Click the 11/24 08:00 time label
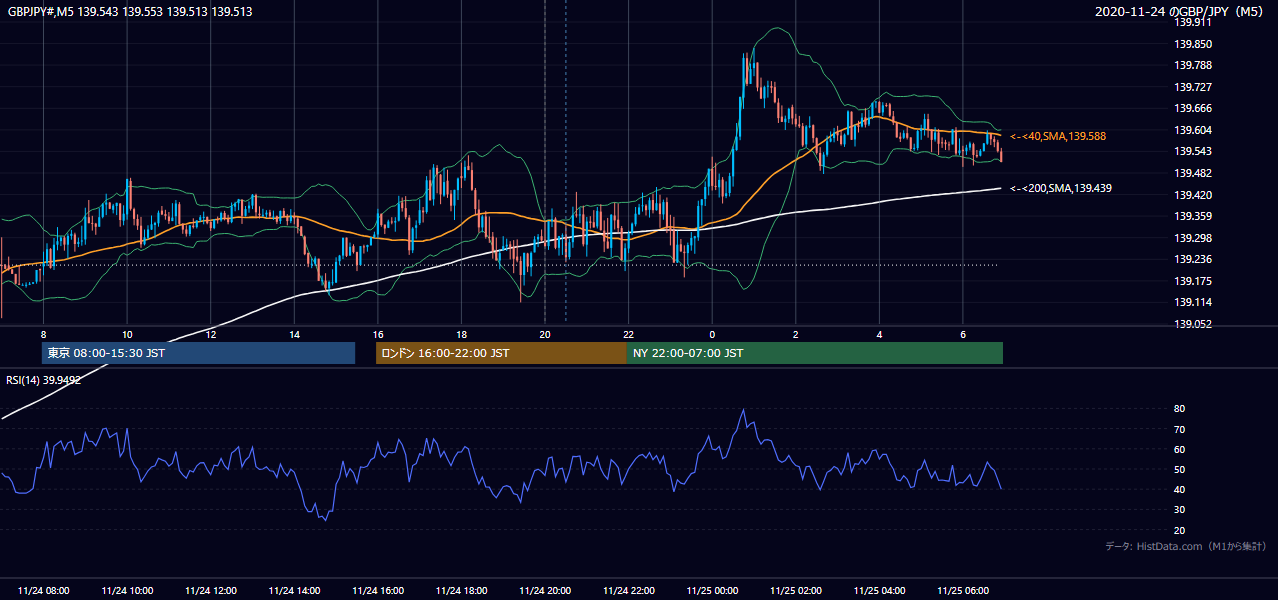This screenshot has height=600, width=1278. 44,591
